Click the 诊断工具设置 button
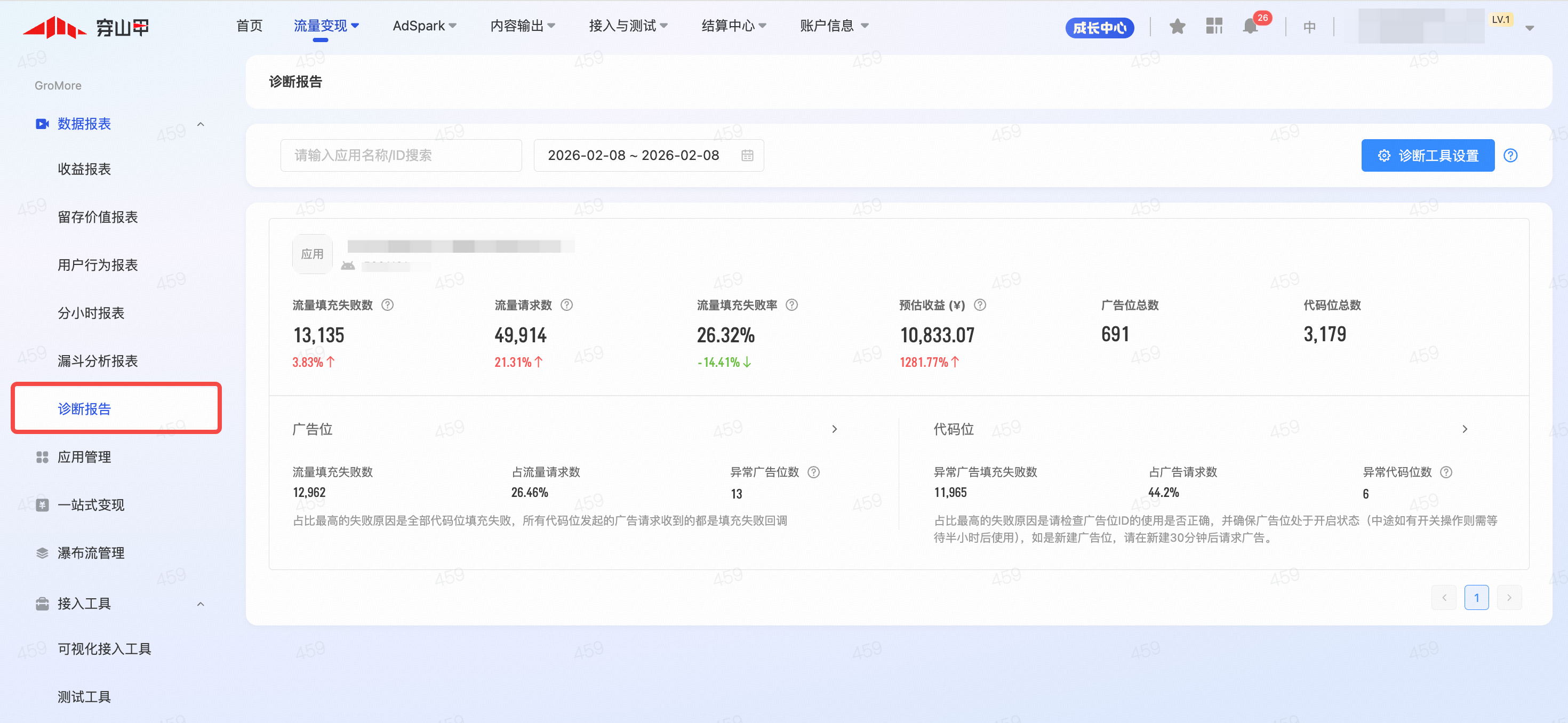Viewport: 1568px width, 723px height. tap(1427, 155)
